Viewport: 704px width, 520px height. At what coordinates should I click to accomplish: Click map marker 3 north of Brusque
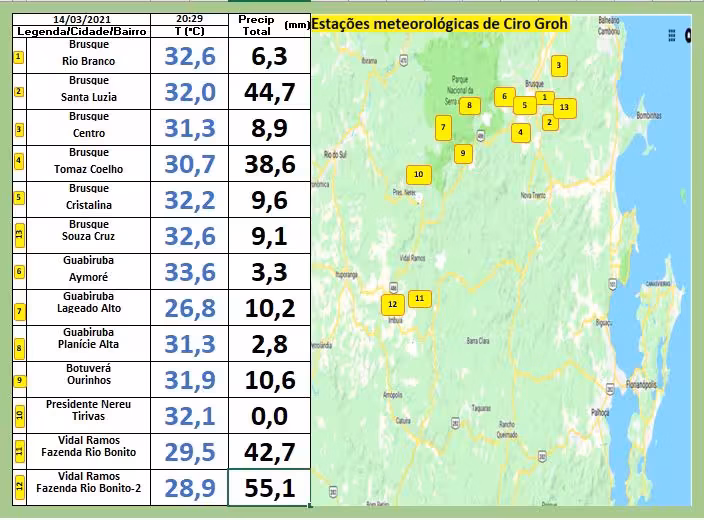(559, 67)
